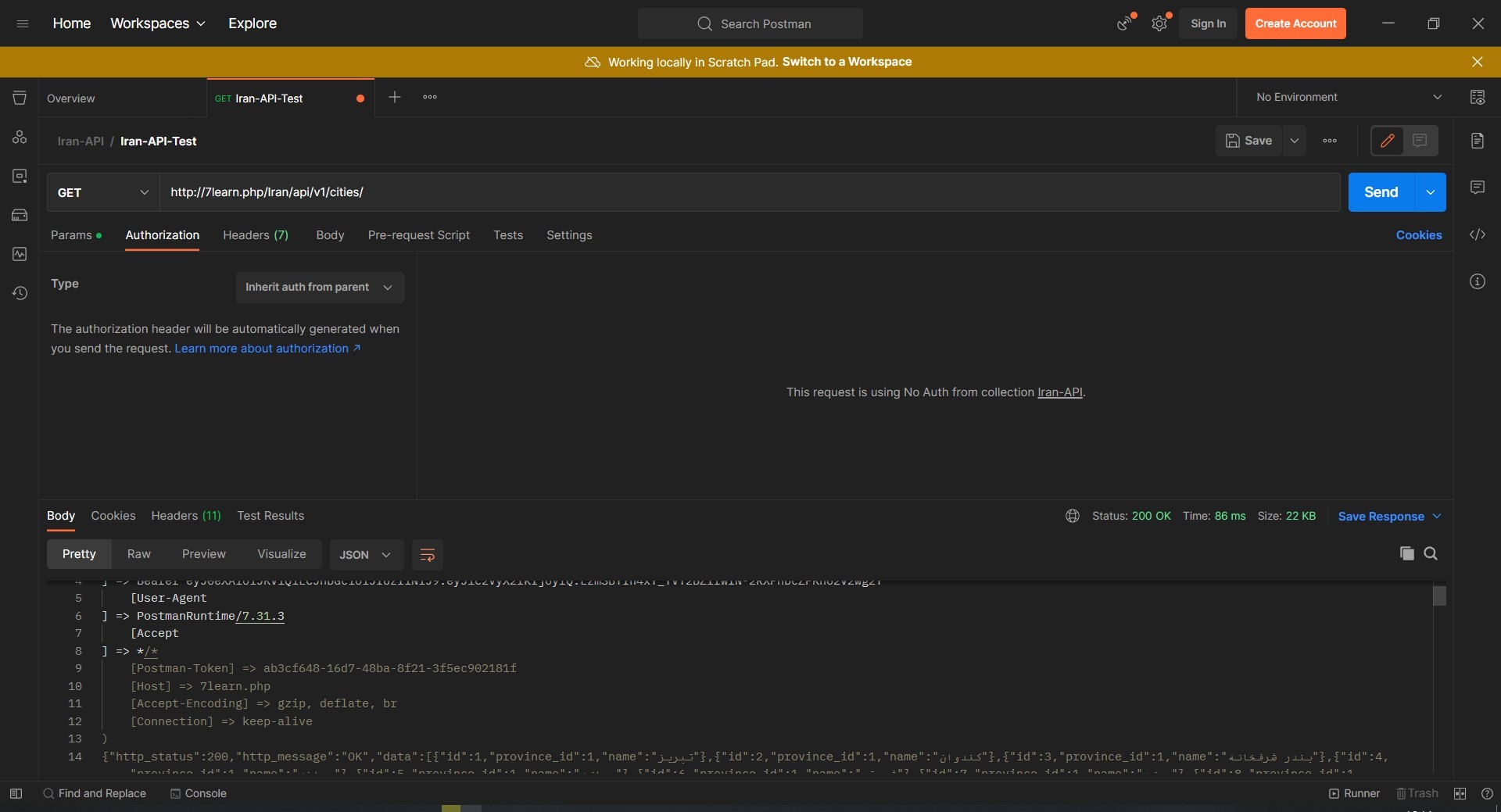Open History in the sidebar

point(20,293)
